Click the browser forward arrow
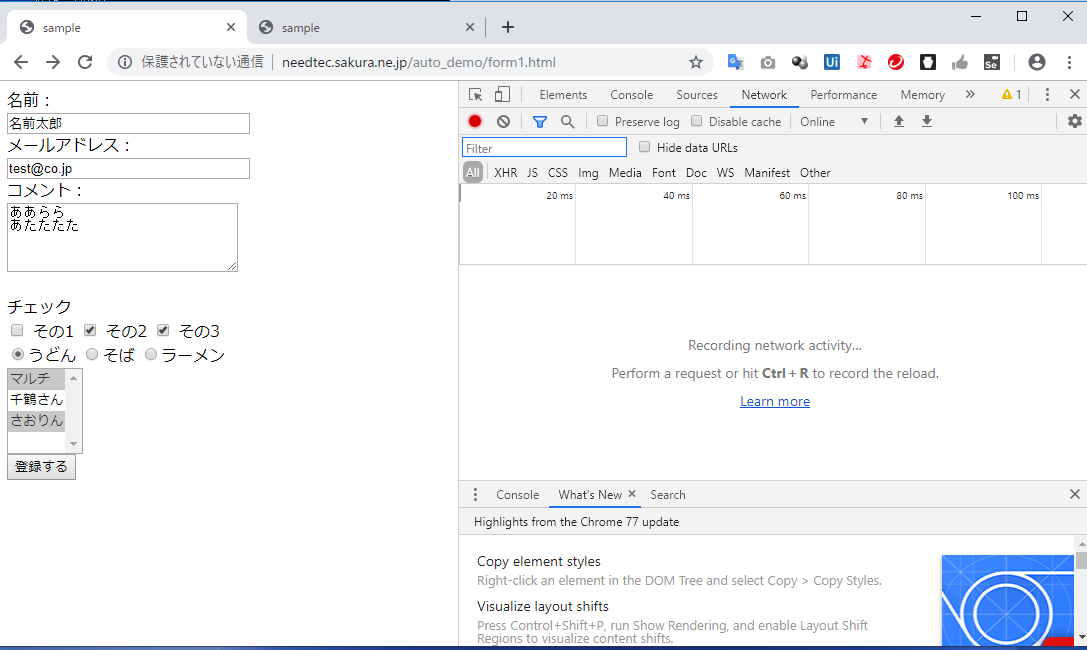 pos(53,62)
